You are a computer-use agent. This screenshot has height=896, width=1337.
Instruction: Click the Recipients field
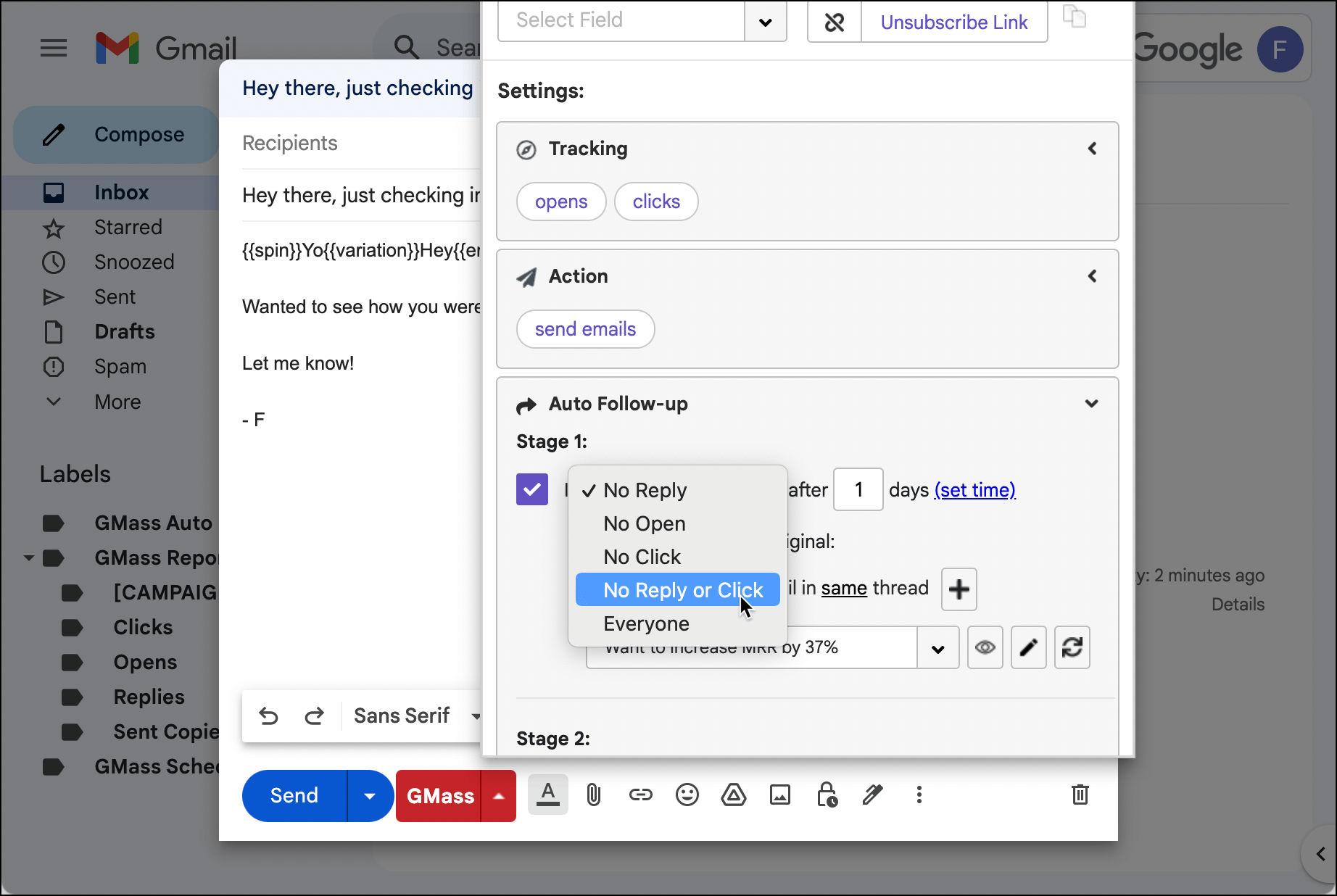coord(360,144)
